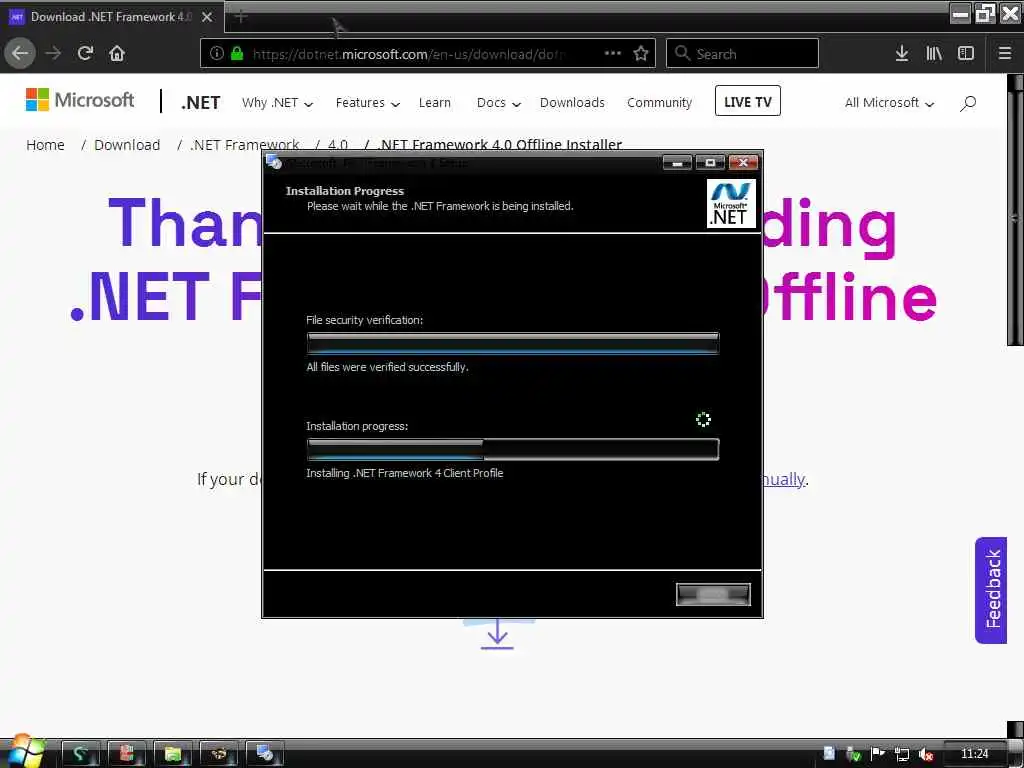The height and width of the screenshot is (768, 1024).
Task: Open the Learn page
Action: point(434,103)
